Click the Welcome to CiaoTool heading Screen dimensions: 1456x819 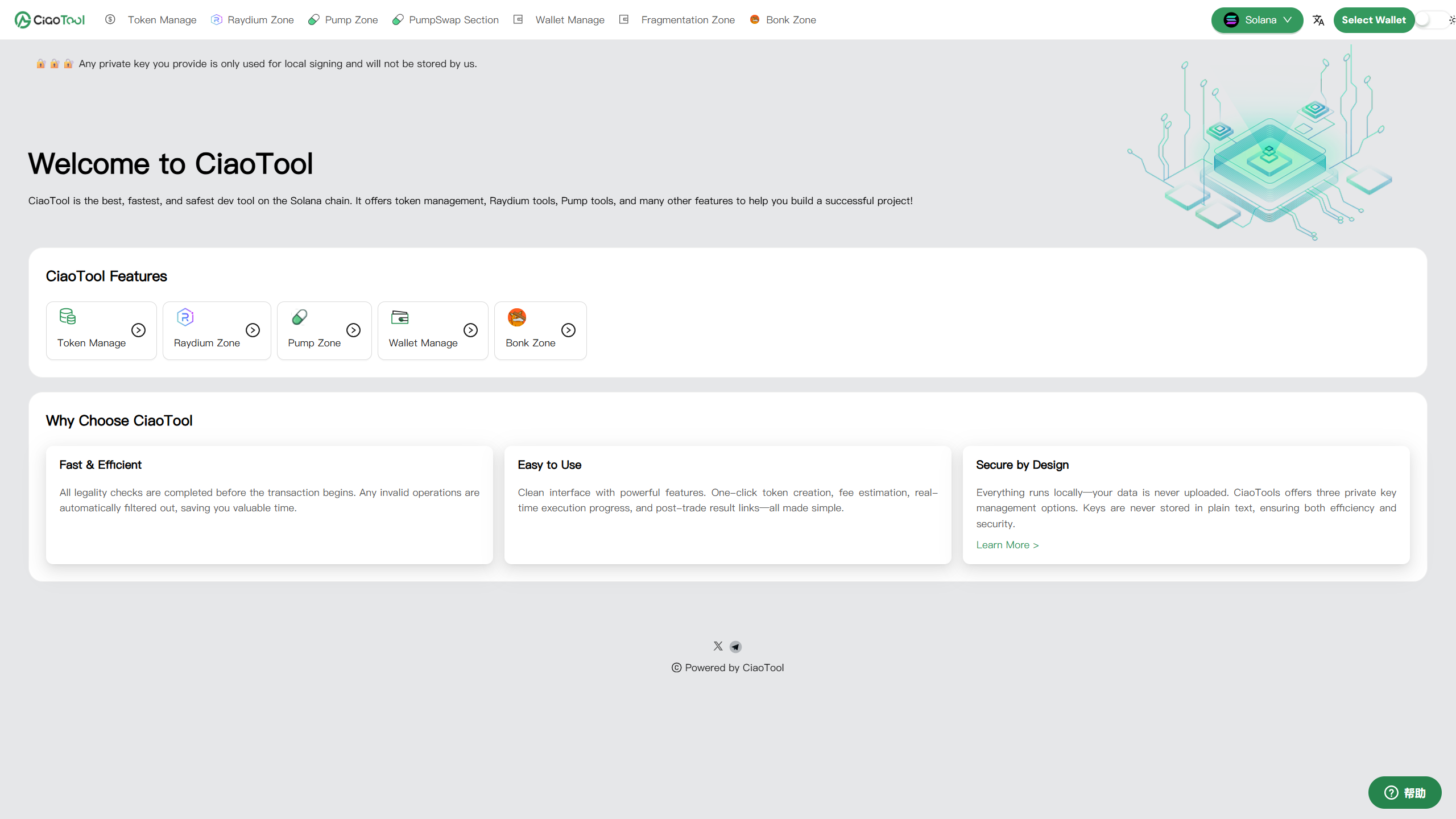(x=171, y=164)
